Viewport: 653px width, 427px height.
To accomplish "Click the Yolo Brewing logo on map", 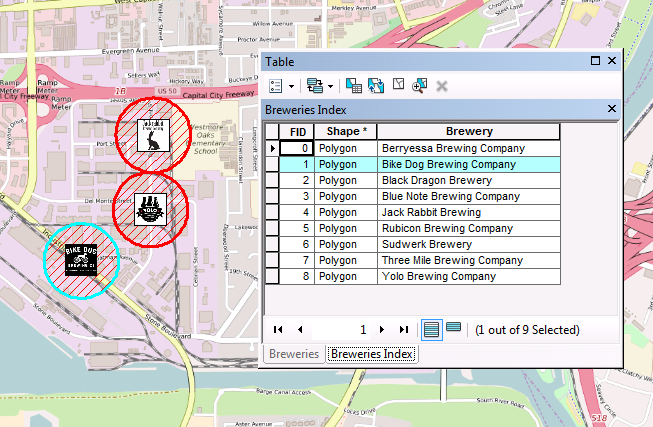I will (150, 209).
